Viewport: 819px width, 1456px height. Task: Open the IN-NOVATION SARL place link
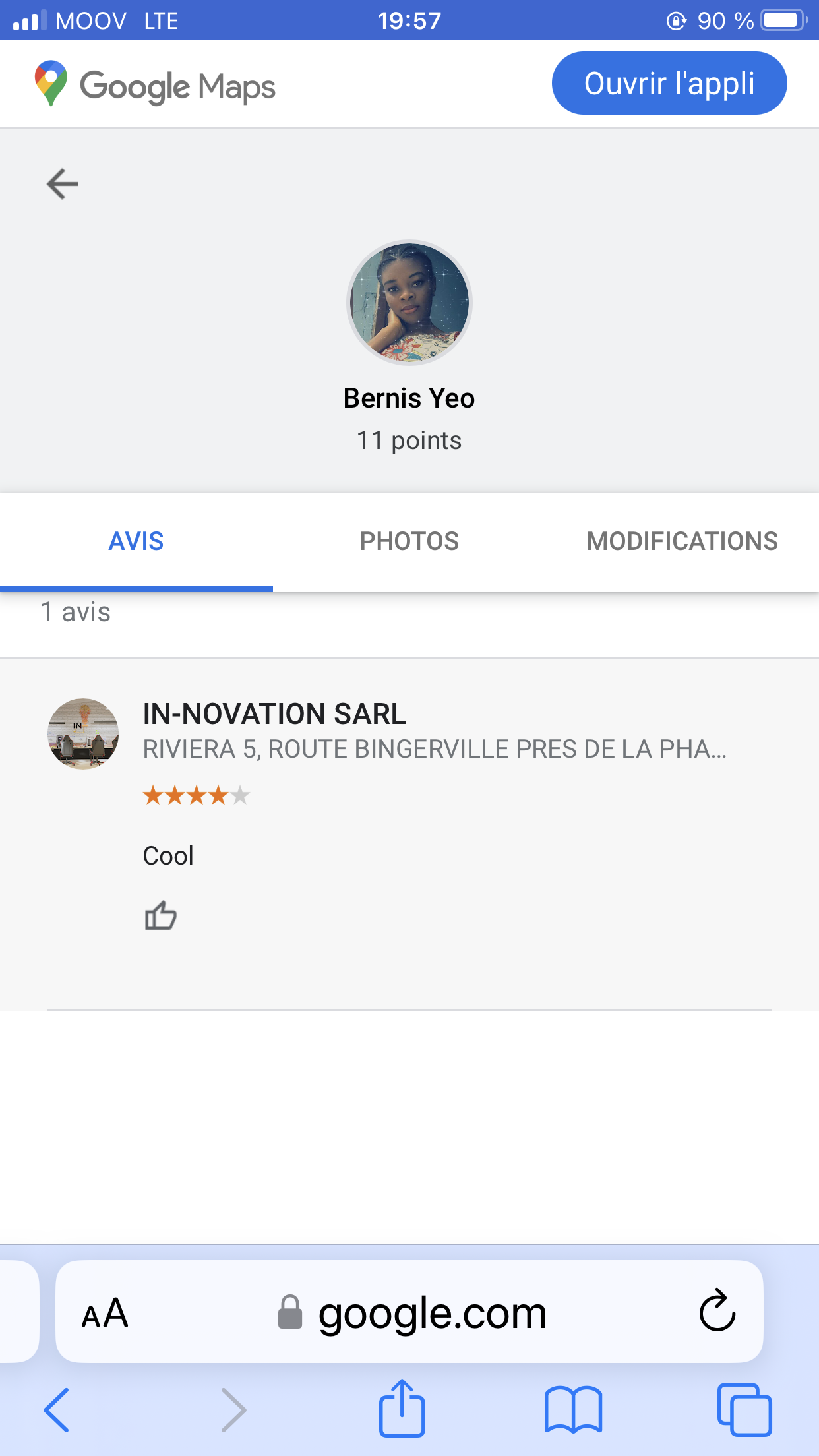coord(274,714)
